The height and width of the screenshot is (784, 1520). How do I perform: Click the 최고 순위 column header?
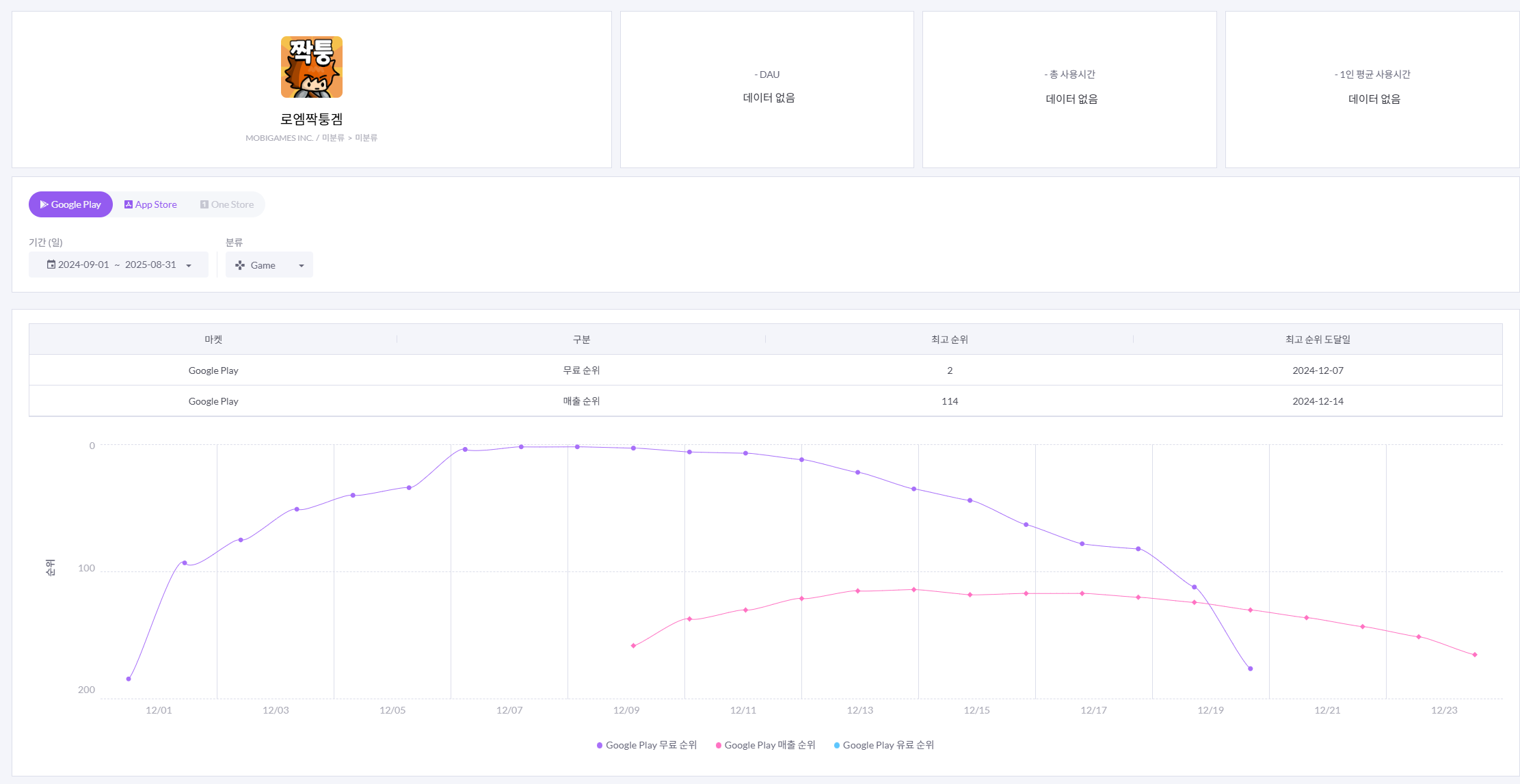tap(949, 339)
